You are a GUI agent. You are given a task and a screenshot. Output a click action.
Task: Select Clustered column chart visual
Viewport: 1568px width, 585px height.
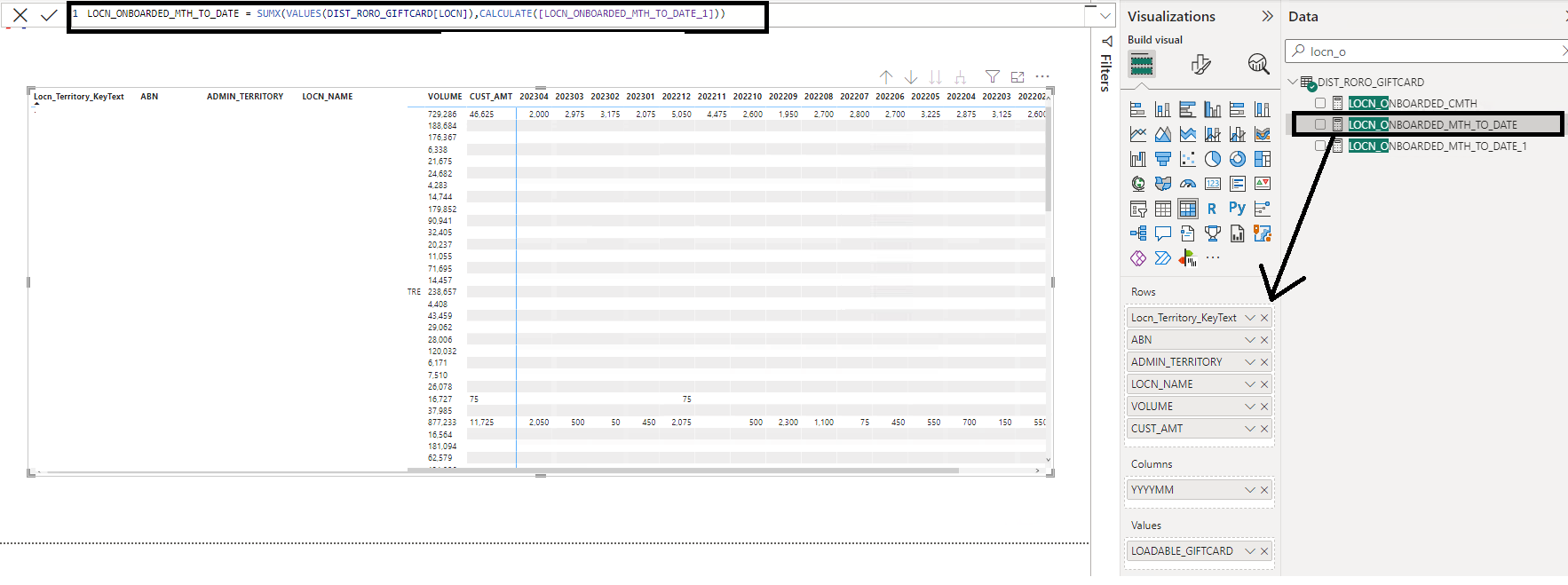tap(1213, 109)
